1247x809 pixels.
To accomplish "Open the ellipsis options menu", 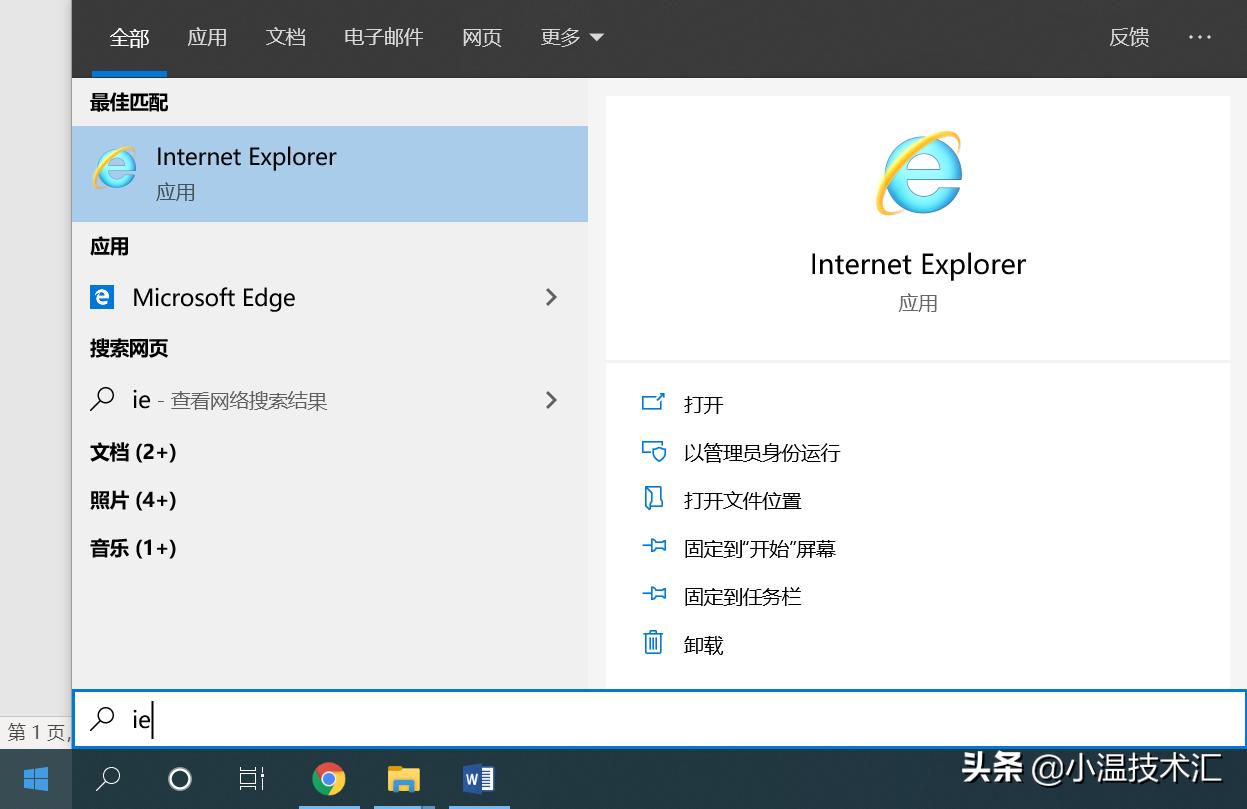I will point(1199,37).
